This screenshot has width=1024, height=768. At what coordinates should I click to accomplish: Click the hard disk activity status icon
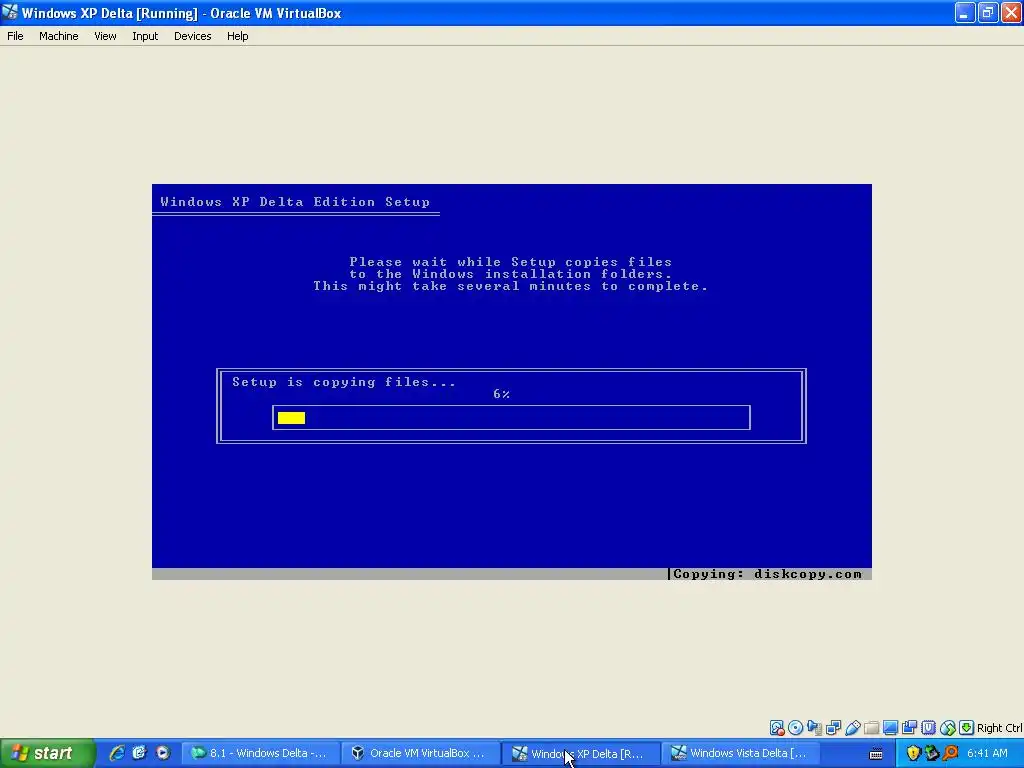776,728
